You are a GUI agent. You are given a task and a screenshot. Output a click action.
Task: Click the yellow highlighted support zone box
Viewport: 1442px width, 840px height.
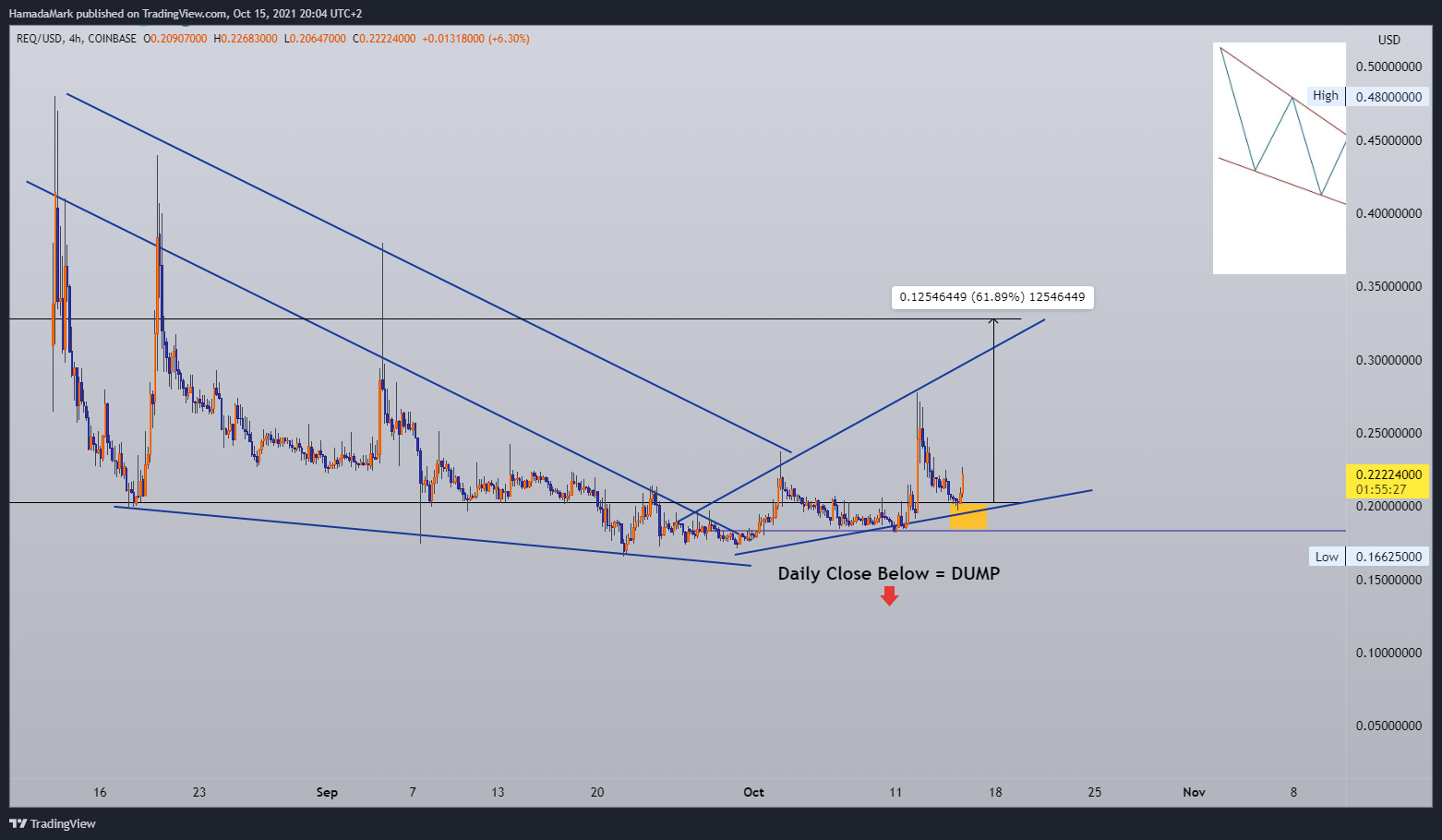pyautogui.click(x=968, y=516)
